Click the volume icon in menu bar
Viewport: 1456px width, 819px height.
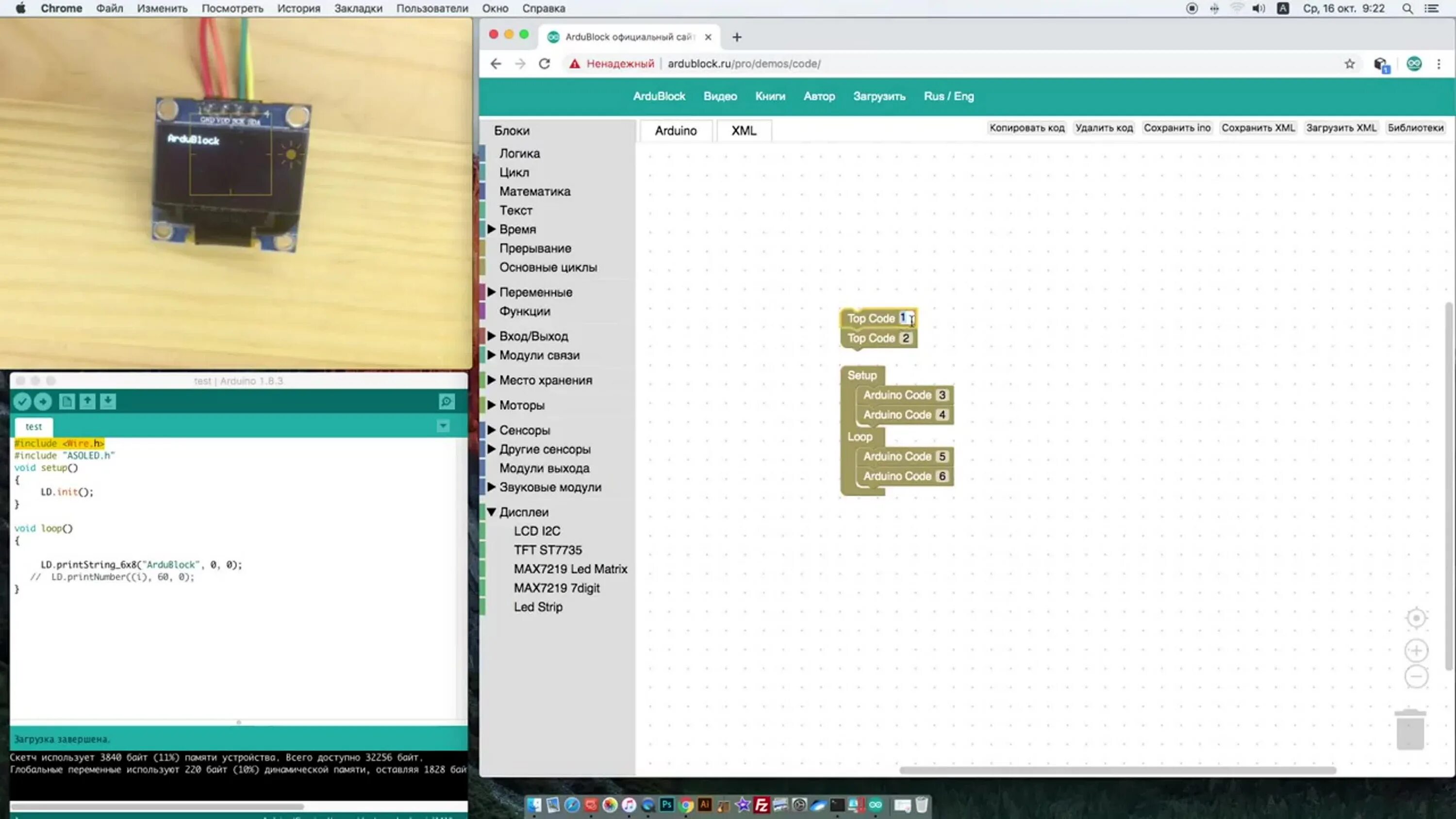pyautogui.click(x=1259, y=8)
